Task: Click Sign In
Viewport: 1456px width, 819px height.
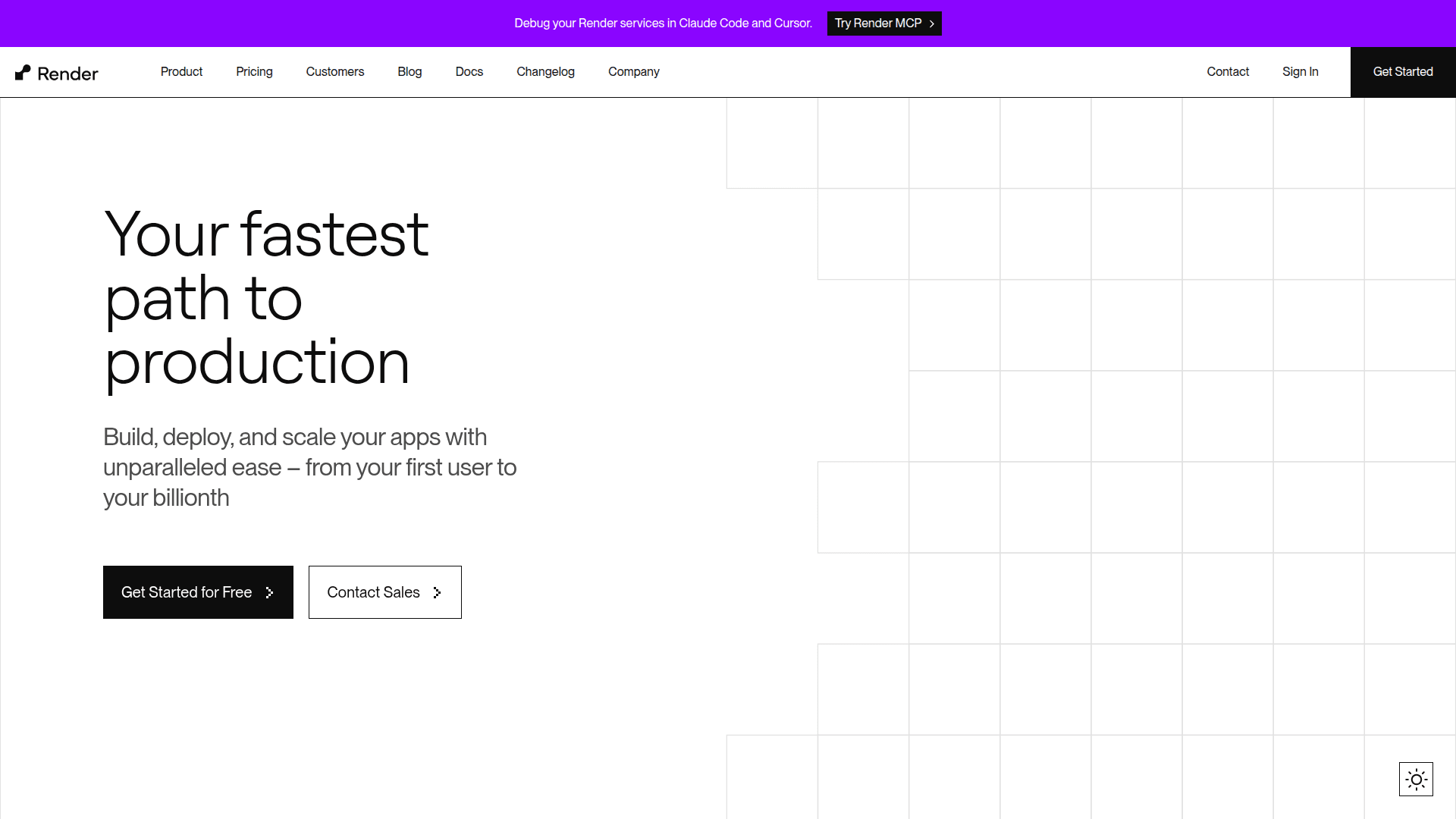Action: click(x=1300, y=71)
